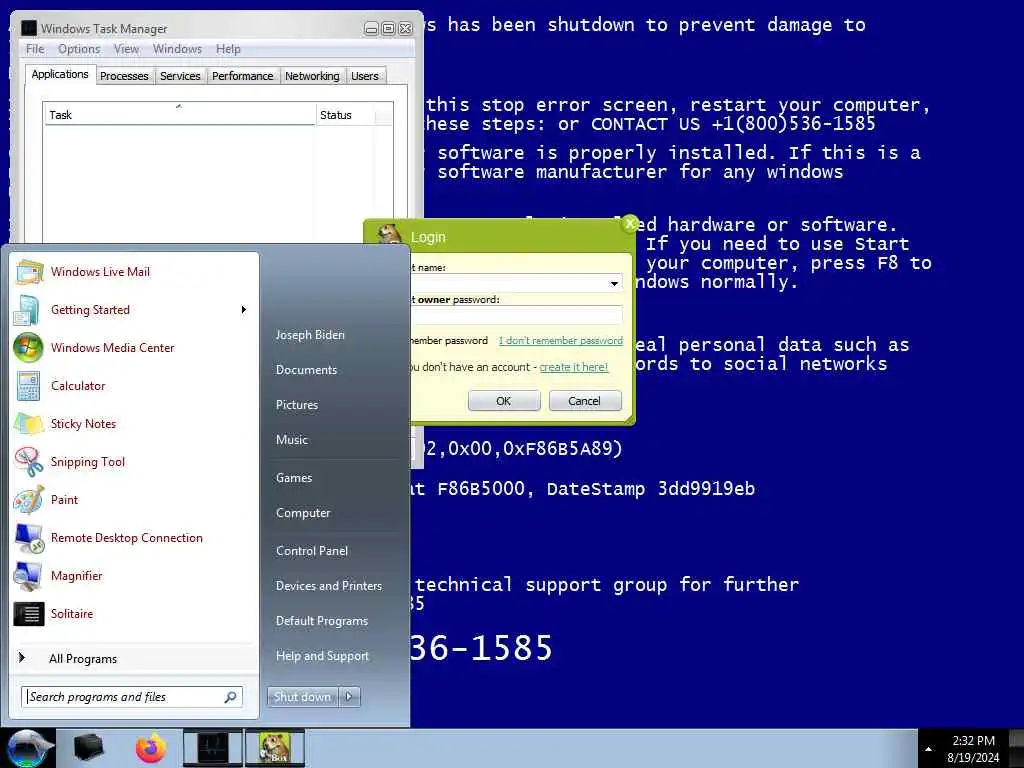This screenshot has width=1024, height=768.
Task: Open the Paint palette icon
Action: 28,500
